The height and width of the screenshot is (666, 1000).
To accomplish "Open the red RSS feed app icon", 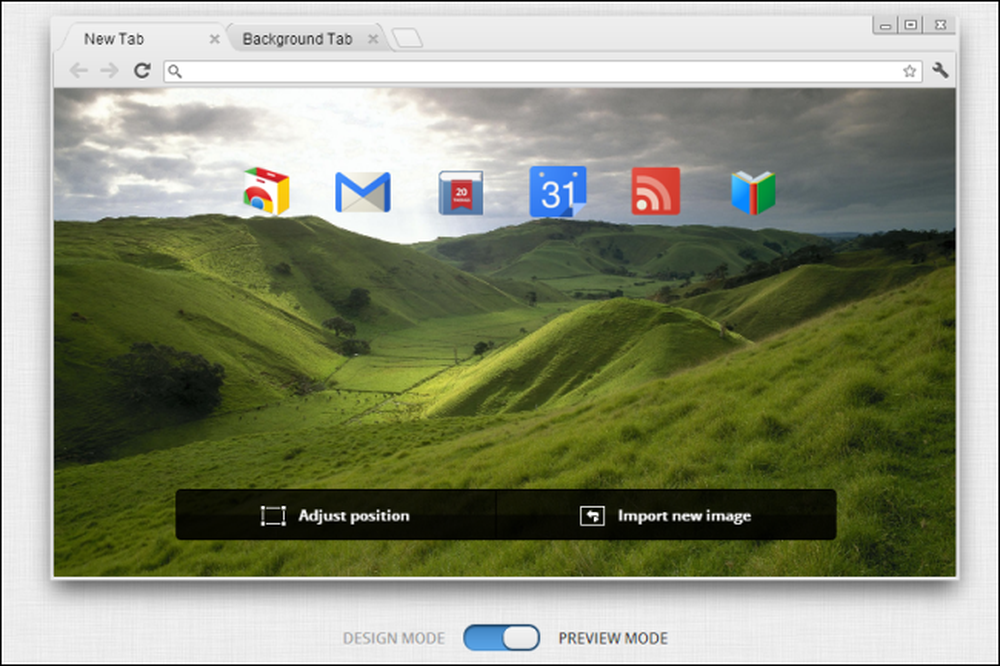I will click(656, 191).
